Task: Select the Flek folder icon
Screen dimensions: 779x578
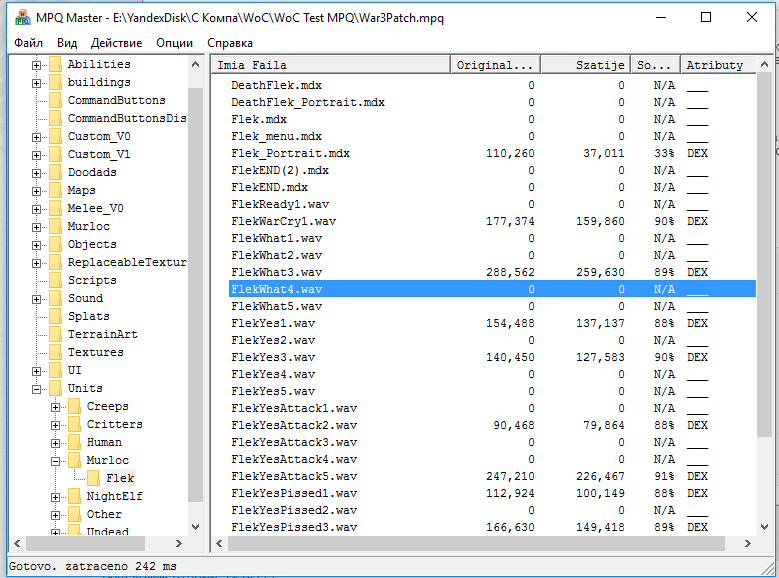Action: pos(93,478)
